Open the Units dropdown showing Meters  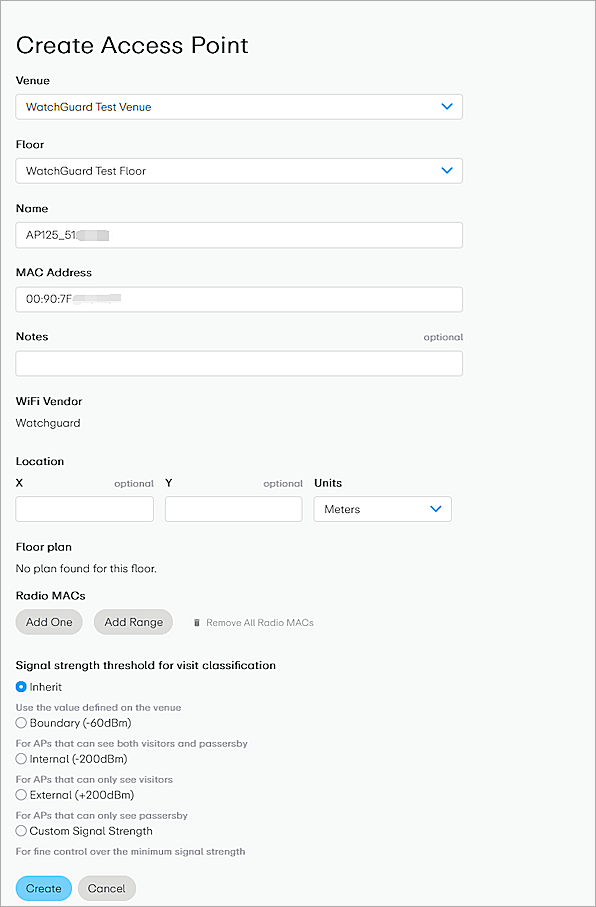point(382,509)
